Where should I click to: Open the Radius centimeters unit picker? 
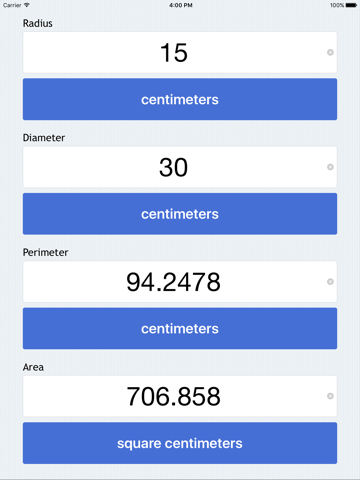click(180, 99)
